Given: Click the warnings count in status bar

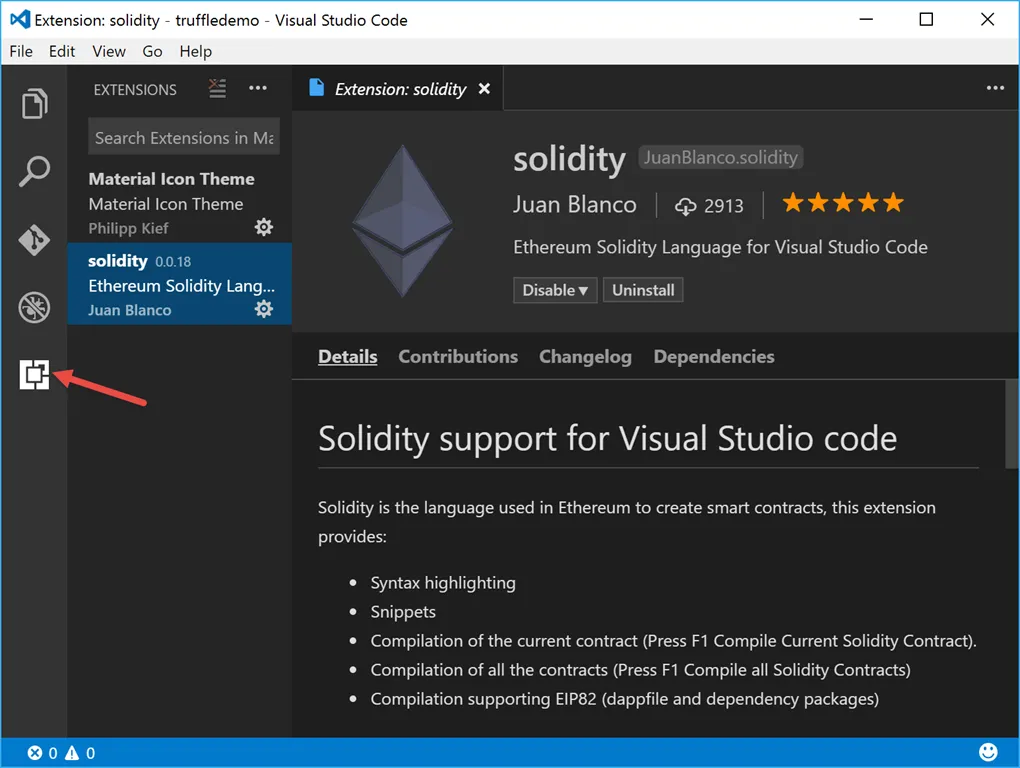Looking at the screenshot, I should pos(80,753).
